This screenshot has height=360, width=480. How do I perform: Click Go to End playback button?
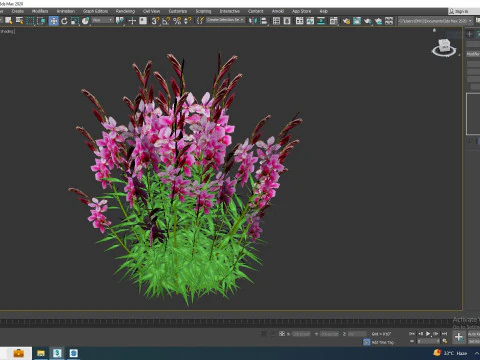tap(444, 333)
